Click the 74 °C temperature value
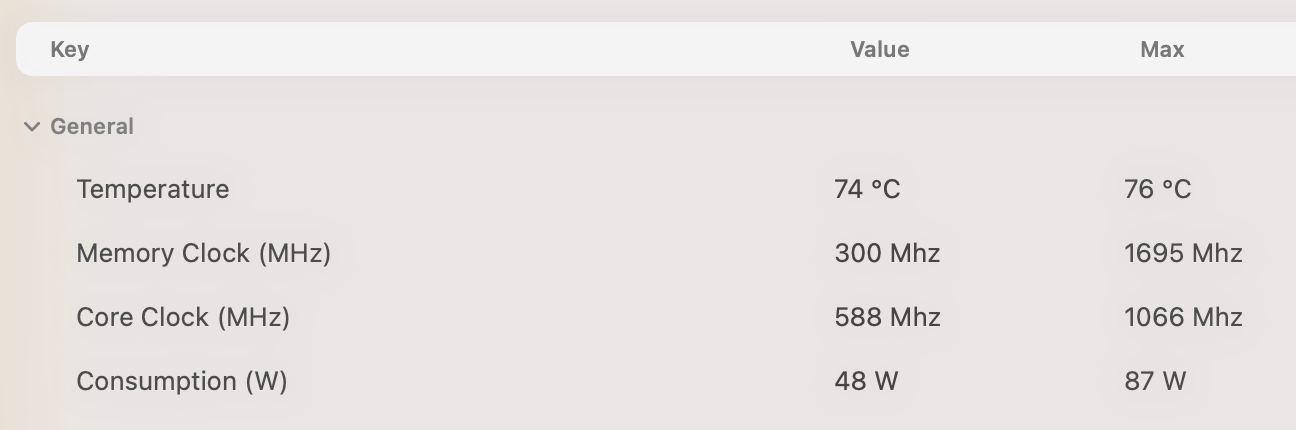Screen dimensions: 1296x430 868,190
